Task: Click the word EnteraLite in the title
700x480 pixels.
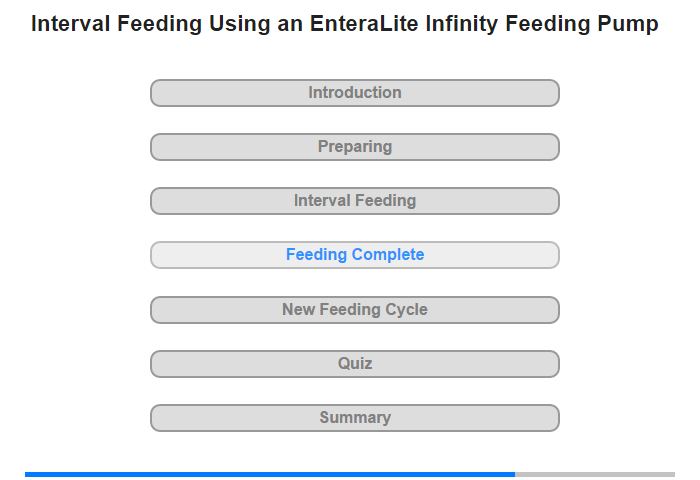Action: [364, 24]
